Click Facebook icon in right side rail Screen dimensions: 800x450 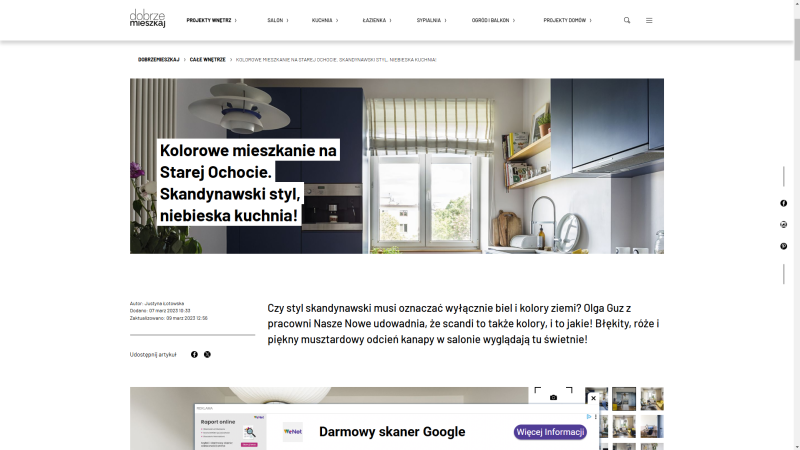point(783,203)
